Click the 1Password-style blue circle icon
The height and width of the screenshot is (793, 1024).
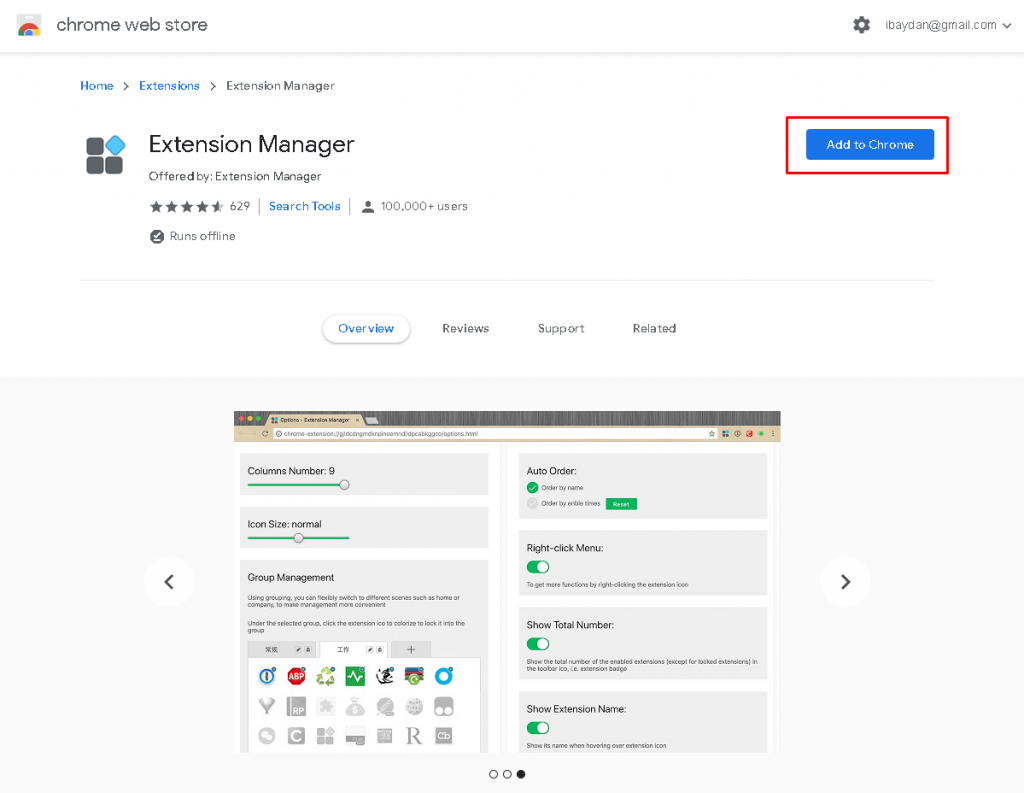(267, 676)
